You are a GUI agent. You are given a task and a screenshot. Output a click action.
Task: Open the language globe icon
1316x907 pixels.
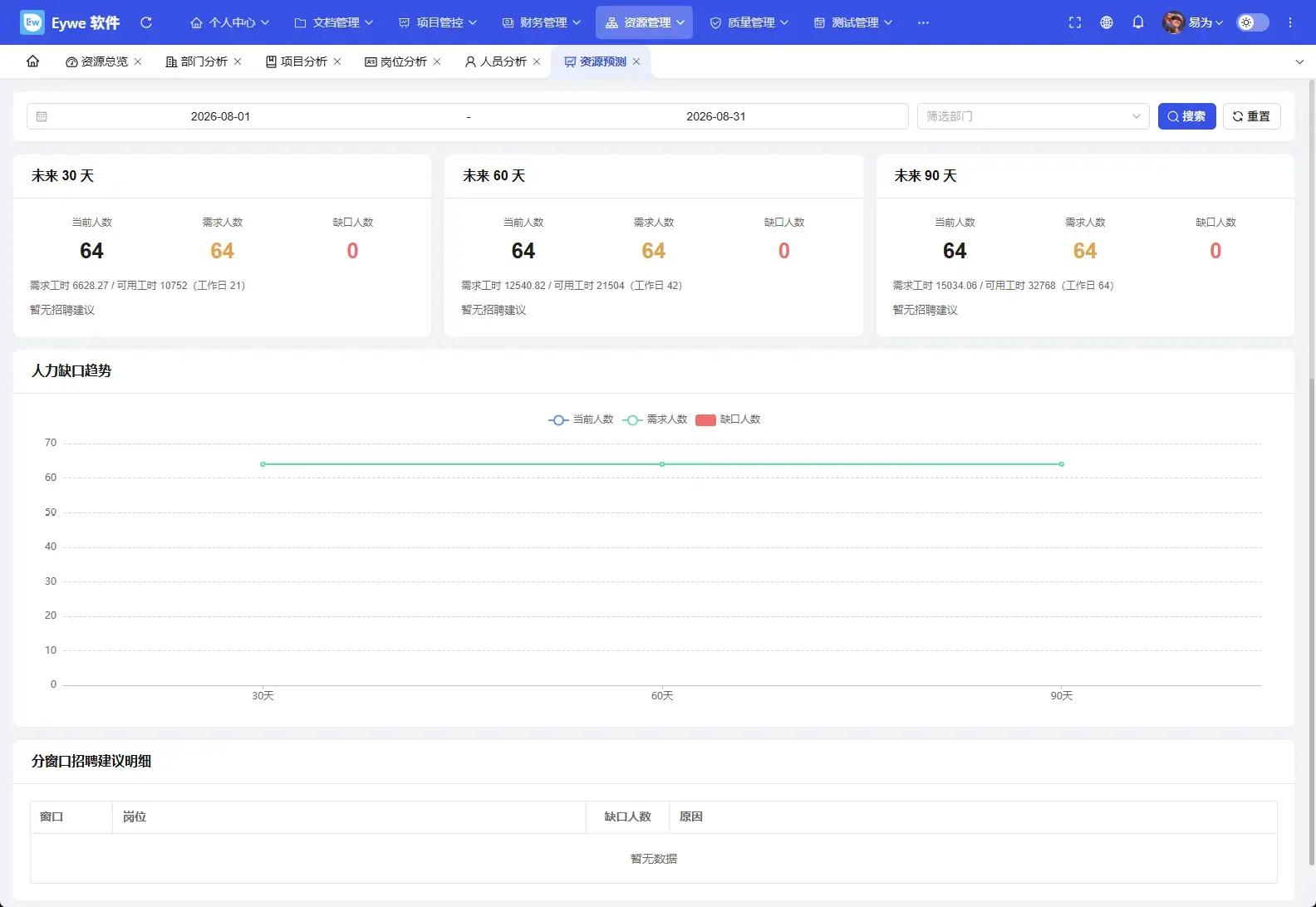click(x=1107, y=22)
